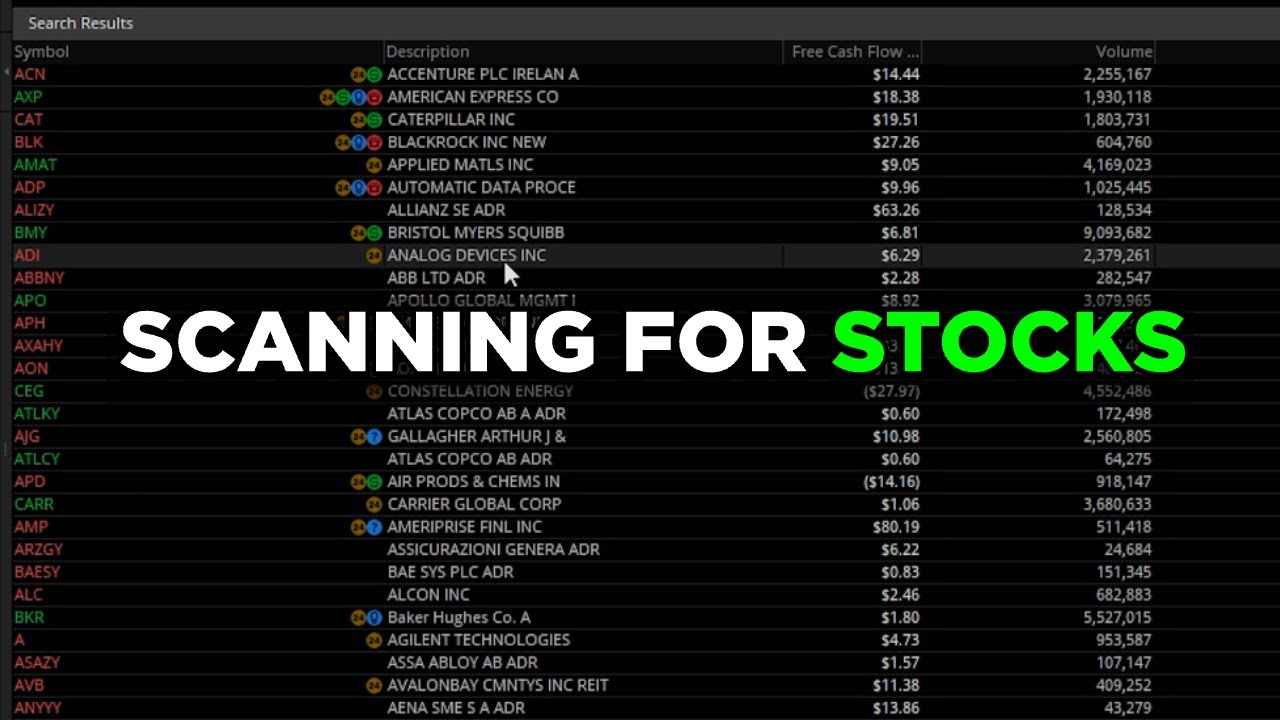Sort by the Symbol column header
Image resolution: width=1280 pixels, height=720 pixels.
(41, 52)
